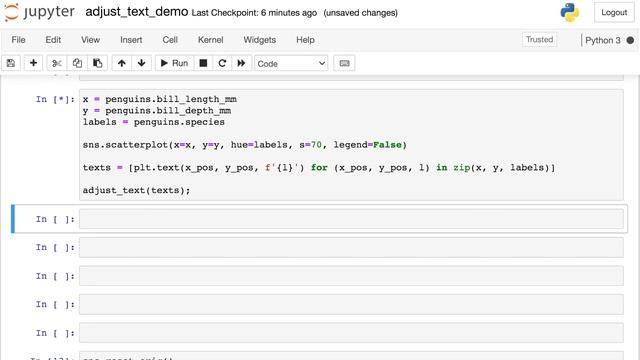Open the File menu
Screen dimensions: 640x360
tap(18, 40)
